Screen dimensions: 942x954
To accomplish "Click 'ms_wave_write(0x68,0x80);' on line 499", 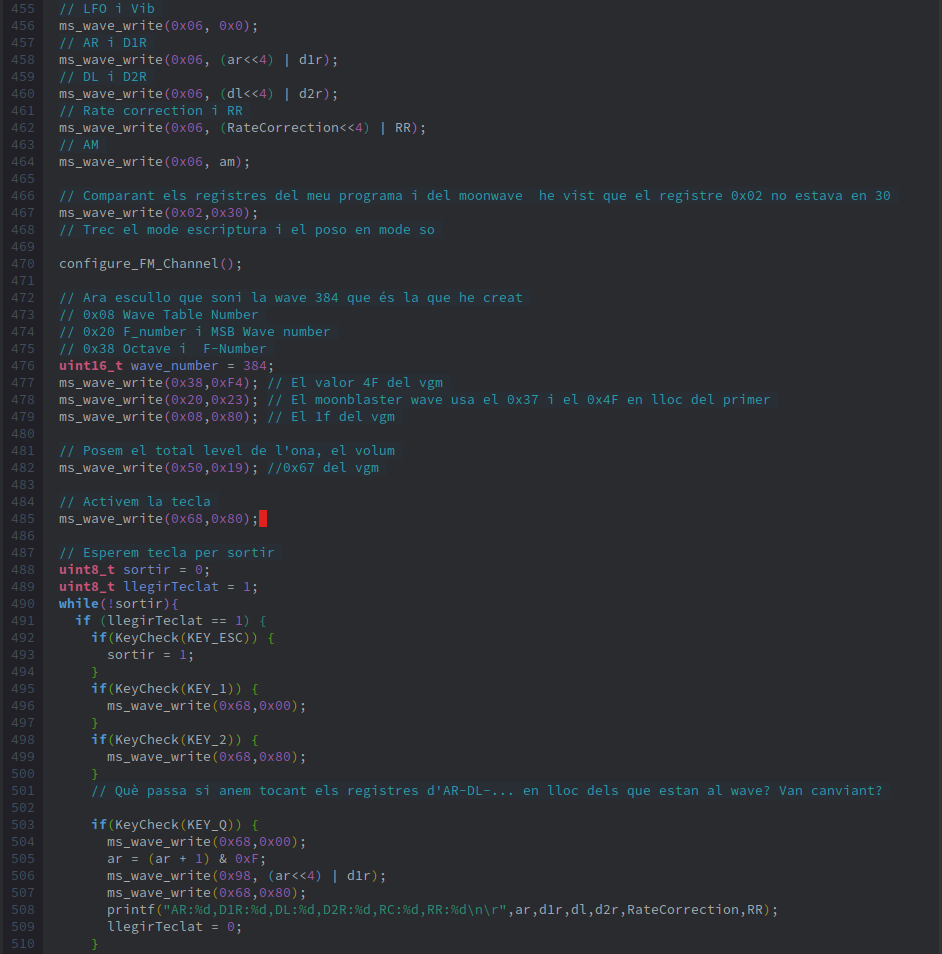I will pos(206,758).
